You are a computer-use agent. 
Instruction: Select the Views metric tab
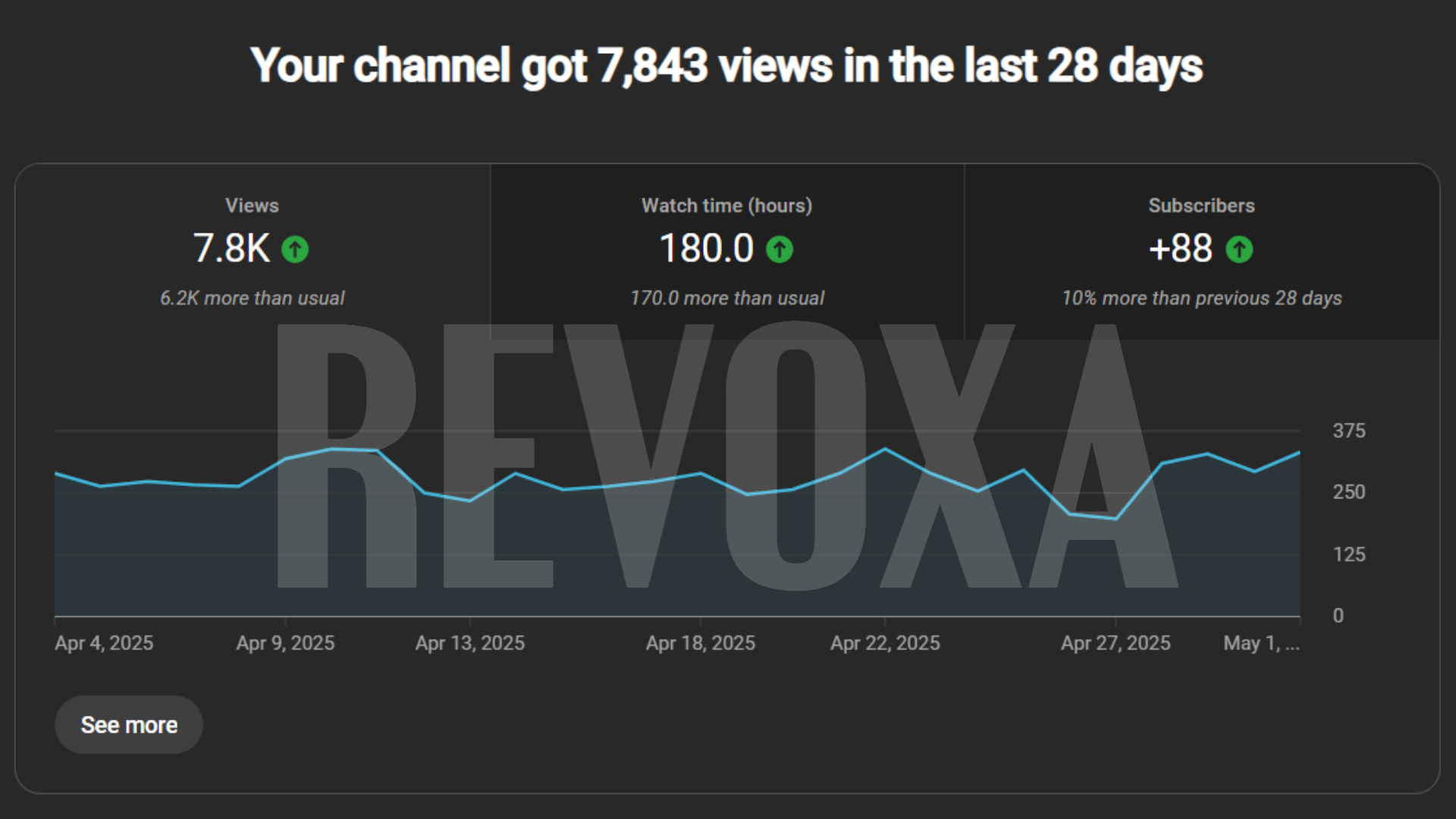252,206
